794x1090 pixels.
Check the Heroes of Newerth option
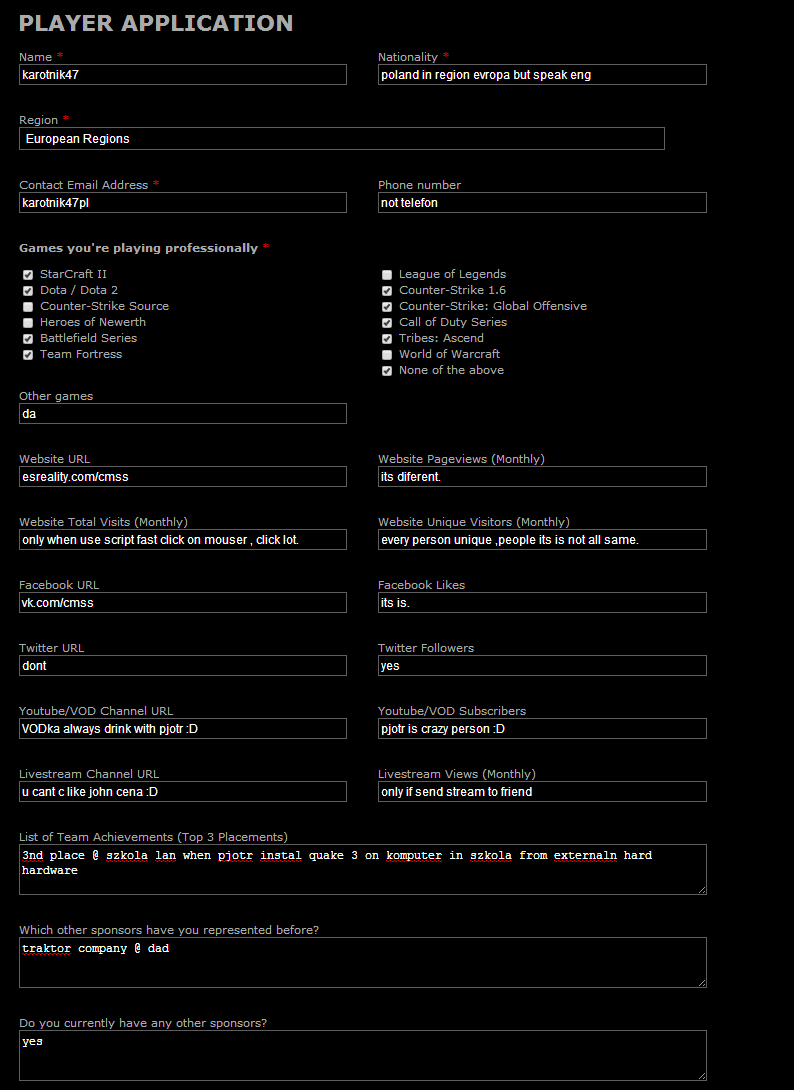(x=28, y=322)
